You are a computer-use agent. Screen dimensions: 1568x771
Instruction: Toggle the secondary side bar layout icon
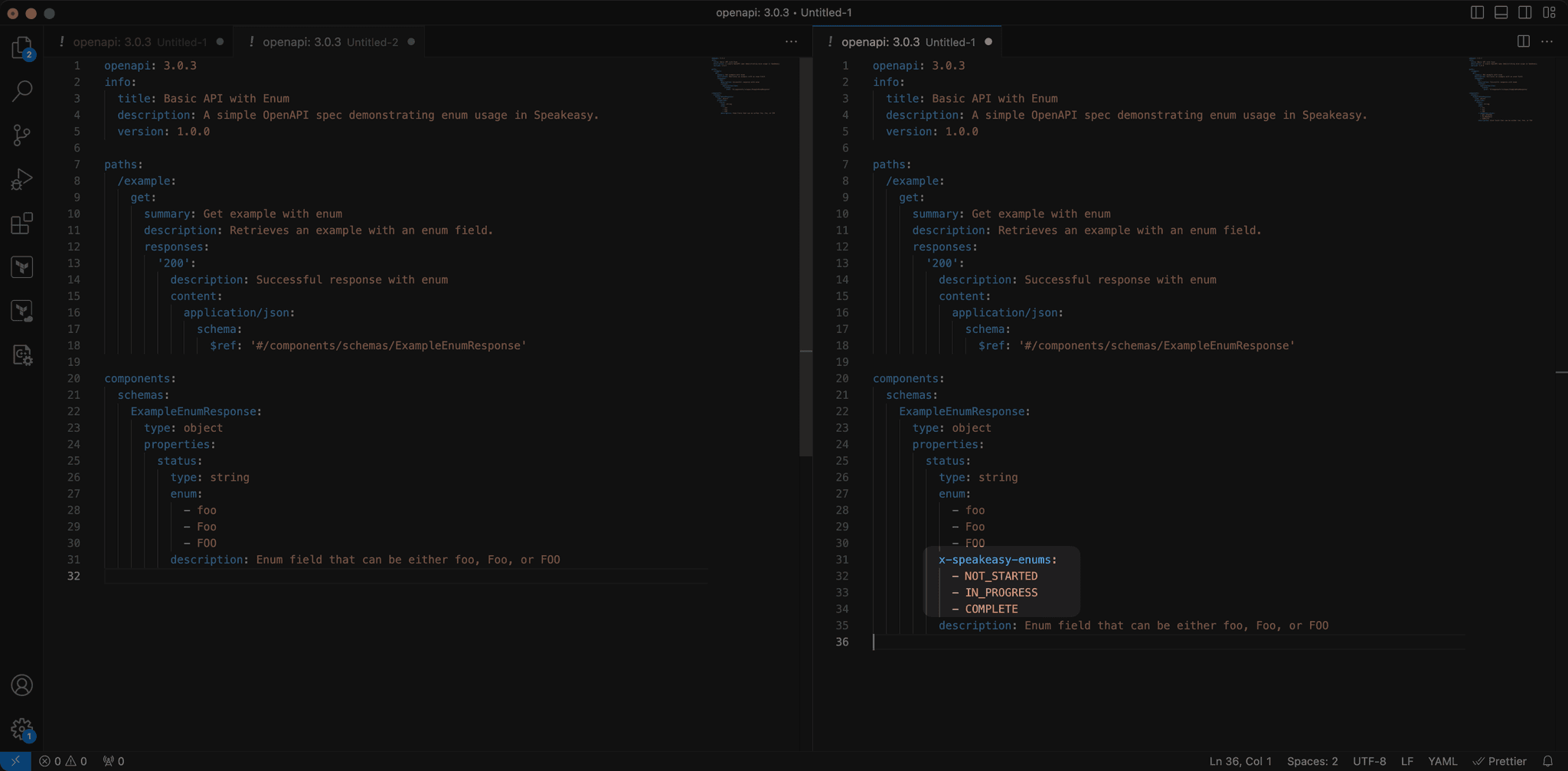coord(1524,12)
